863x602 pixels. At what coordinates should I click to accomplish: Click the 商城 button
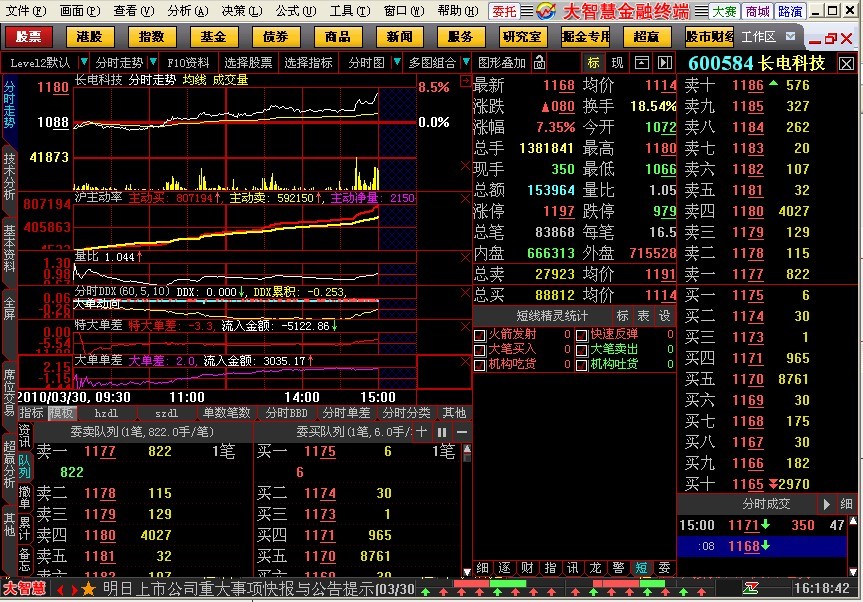point(757,11)
